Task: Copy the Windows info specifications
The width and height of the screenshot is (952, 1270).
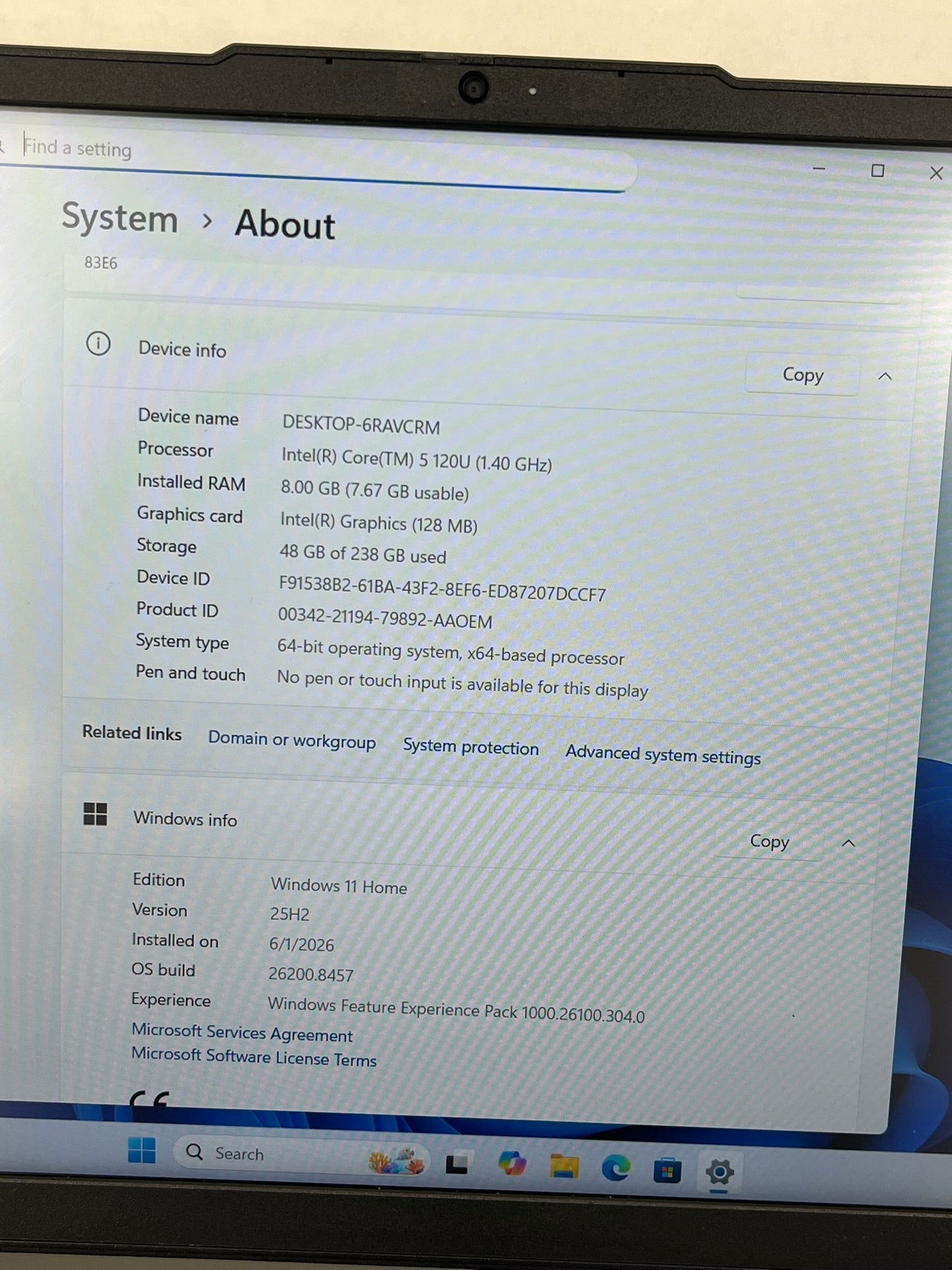Action: [769, 841]
